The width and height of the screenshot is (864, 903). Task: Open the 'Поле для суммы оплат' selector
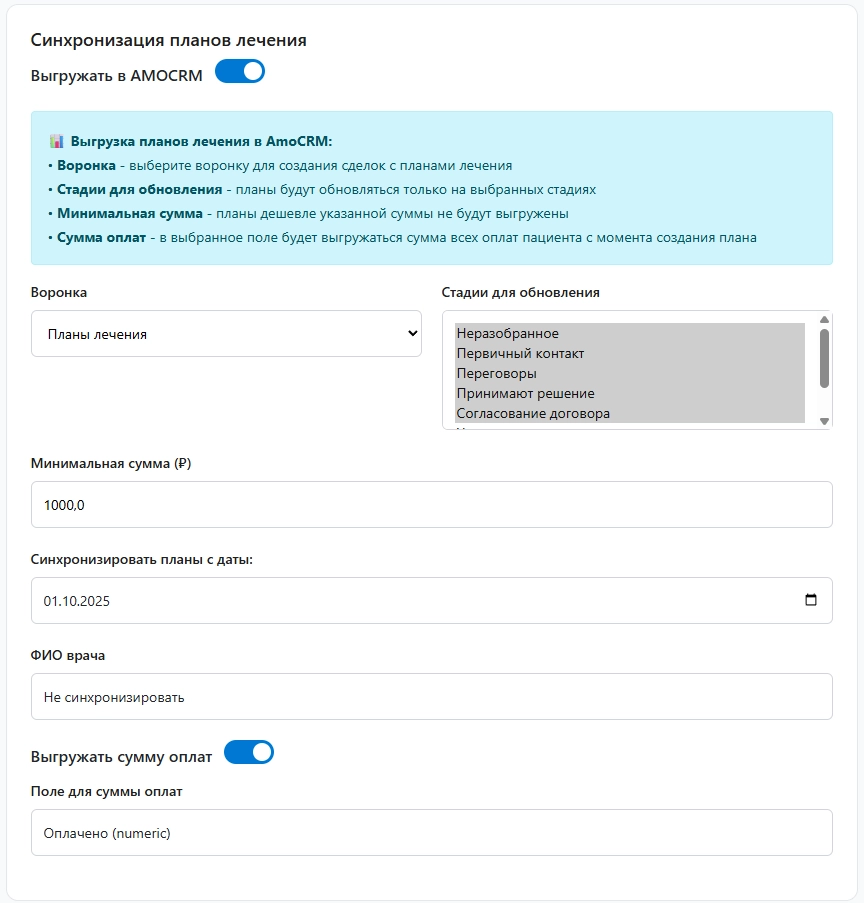pyautogui.click(x=430, y=831)
